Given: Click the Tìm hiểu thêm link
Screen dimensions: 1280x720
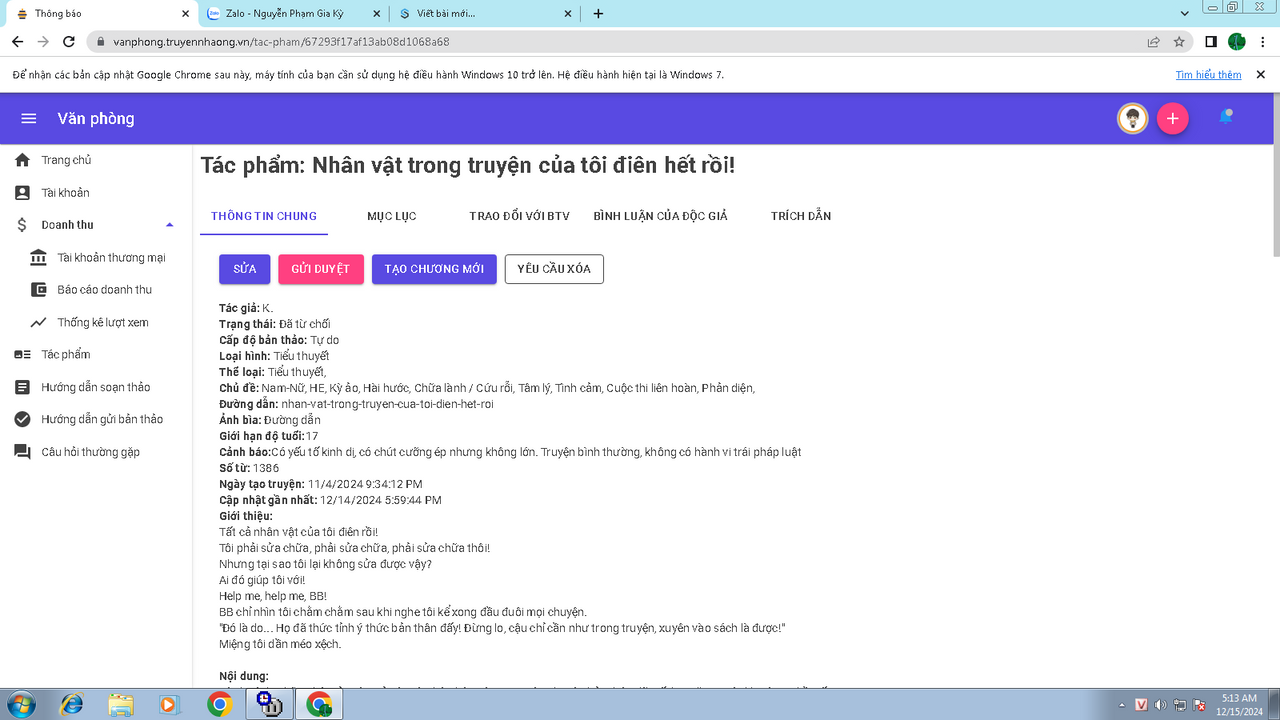Looking at the screenshot, I should (x=1208, y=75).
